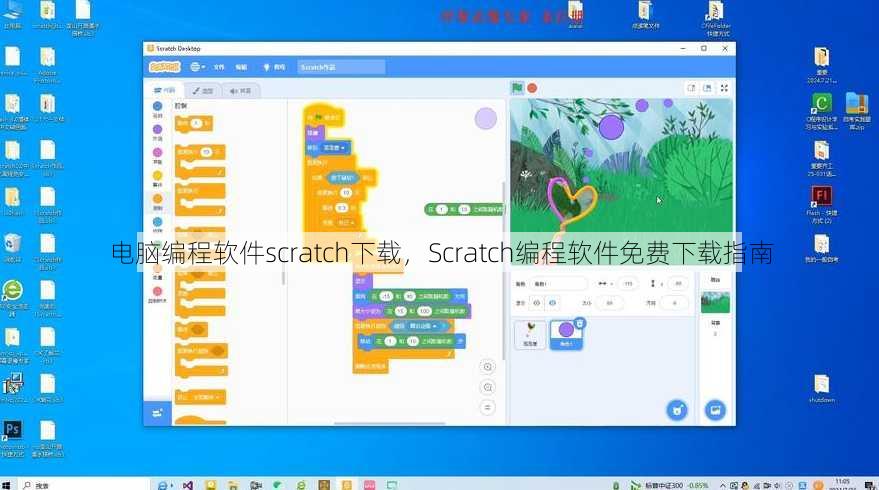Click the wait seconds block in palette

[193, 123]
